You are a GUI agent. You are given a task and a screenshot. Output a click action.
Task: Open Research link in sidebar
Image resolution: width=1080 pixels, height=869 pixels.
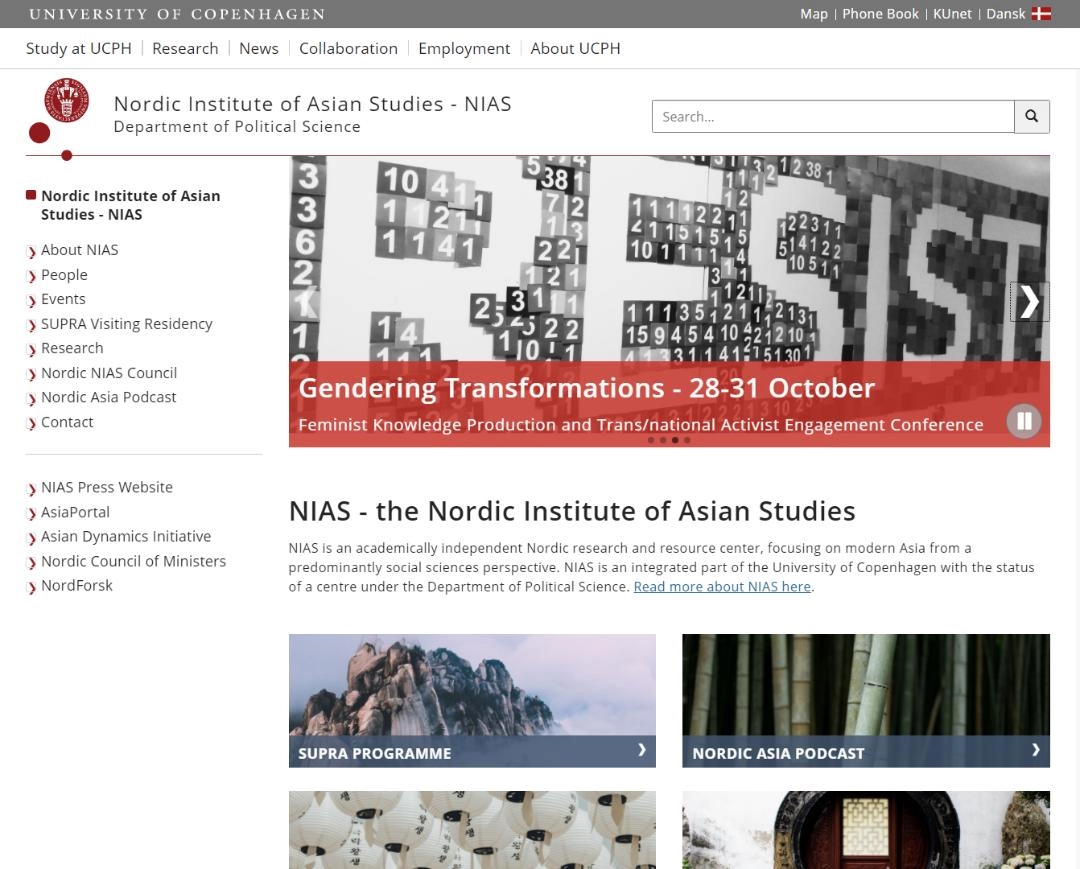[x=72, y=348]
